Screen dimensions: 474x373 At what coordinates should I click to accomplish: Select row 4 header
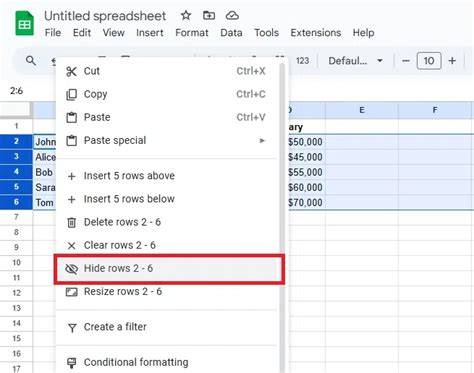point(16,172)
